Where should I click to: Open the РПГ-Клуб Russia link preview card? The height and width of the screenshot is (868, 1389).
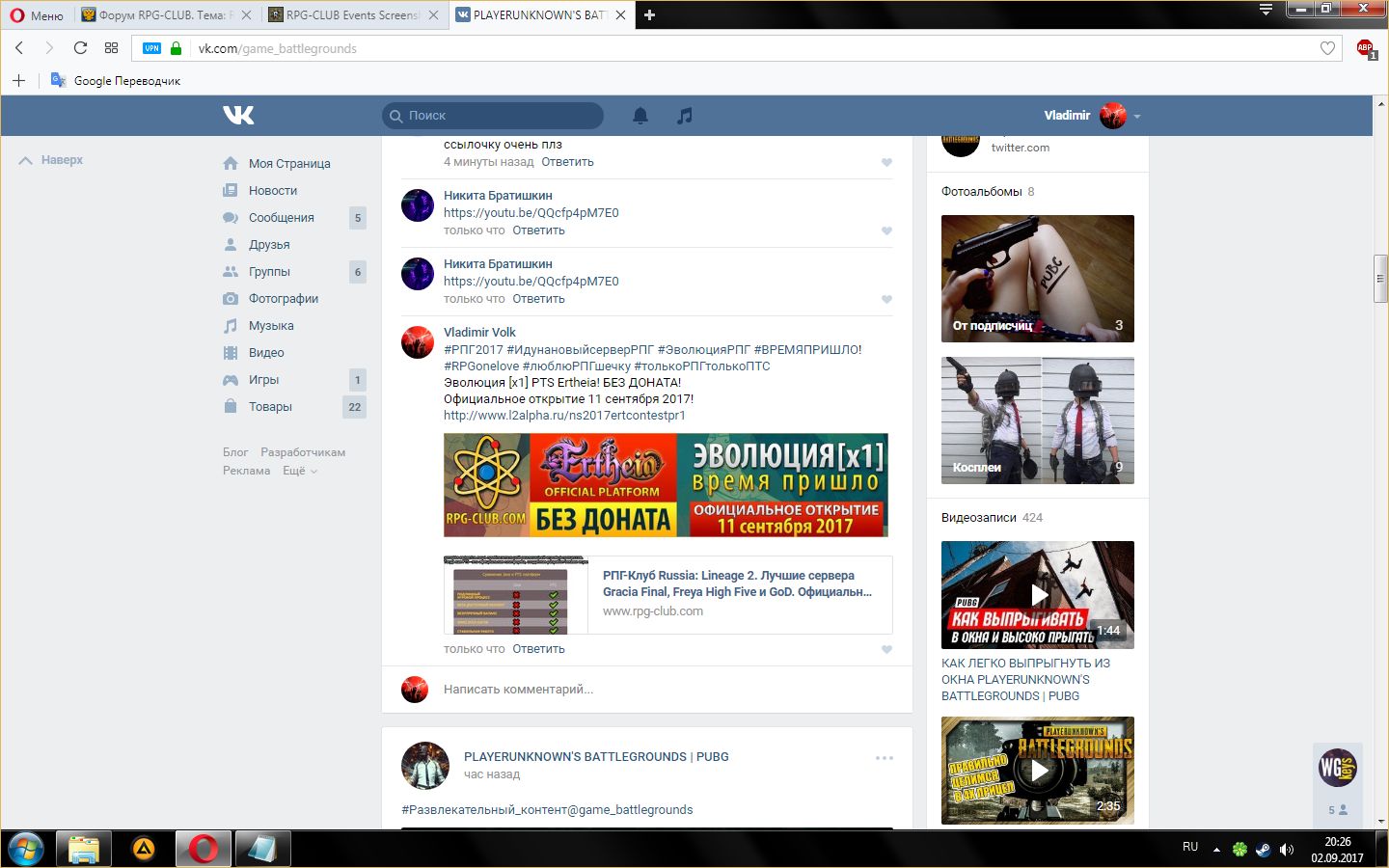(x=667, y=595)
